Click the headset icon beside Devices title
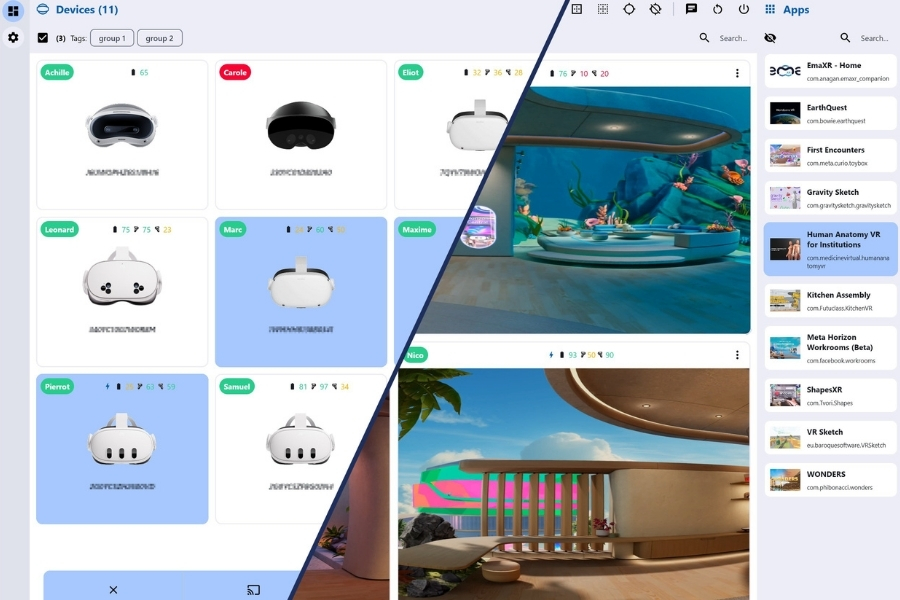This screenshot has height=600, width=900. tap(43, 9)
